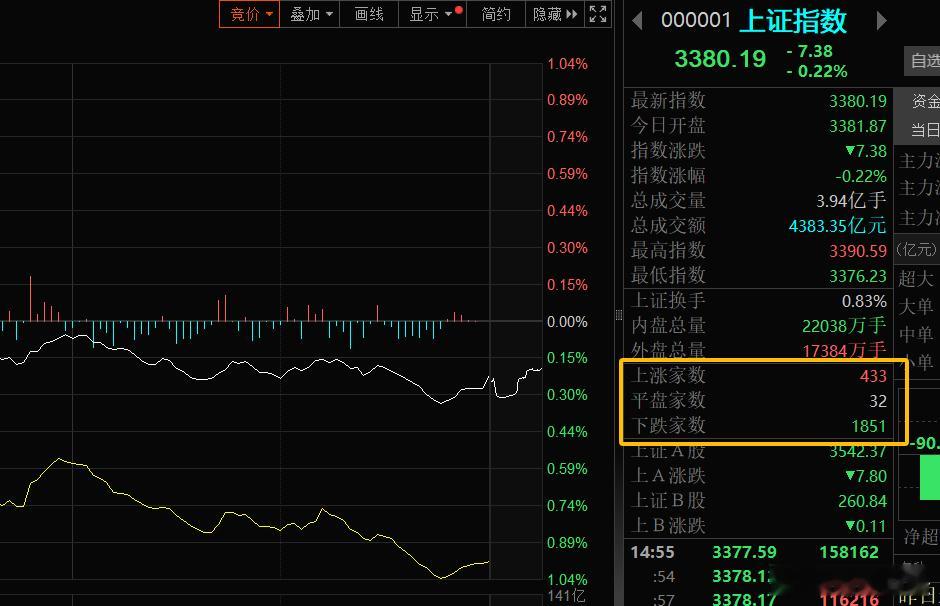Click the 0.00% axis label
The height and width of the screenshot is (606, 940).
(567, 322)
